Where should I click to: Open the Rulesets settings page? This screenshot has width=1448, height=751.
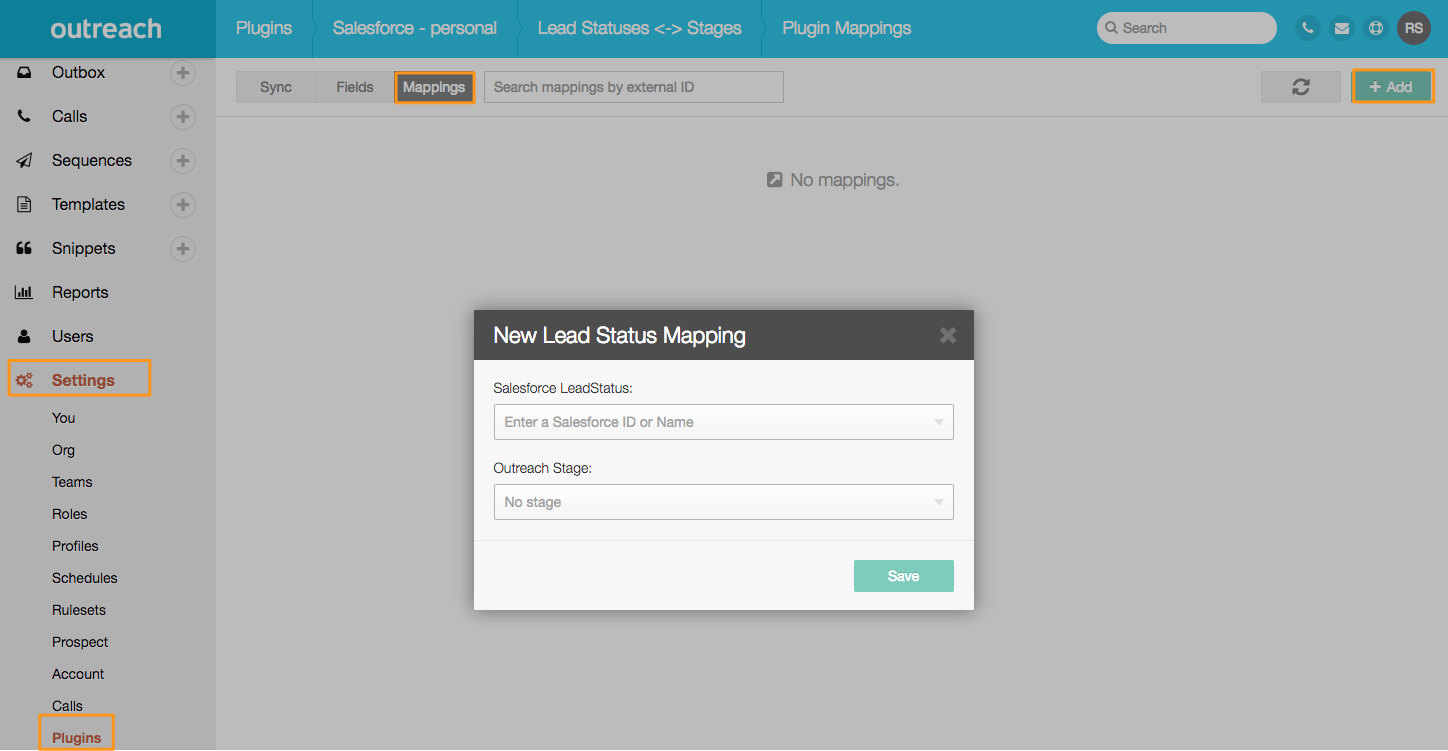click(x=79, y=610)
